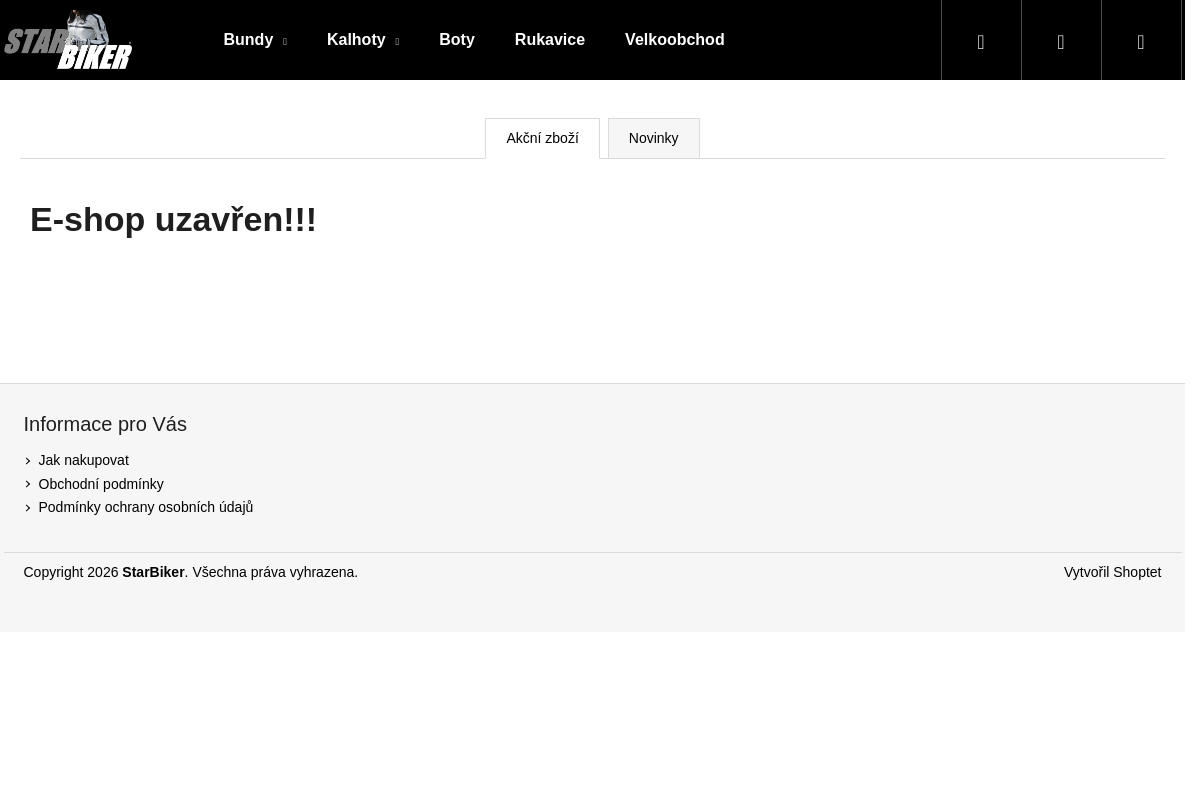
Task: Expand the Bundy submenu arrow
Action: pyautogui.click(x=284, y=42)
